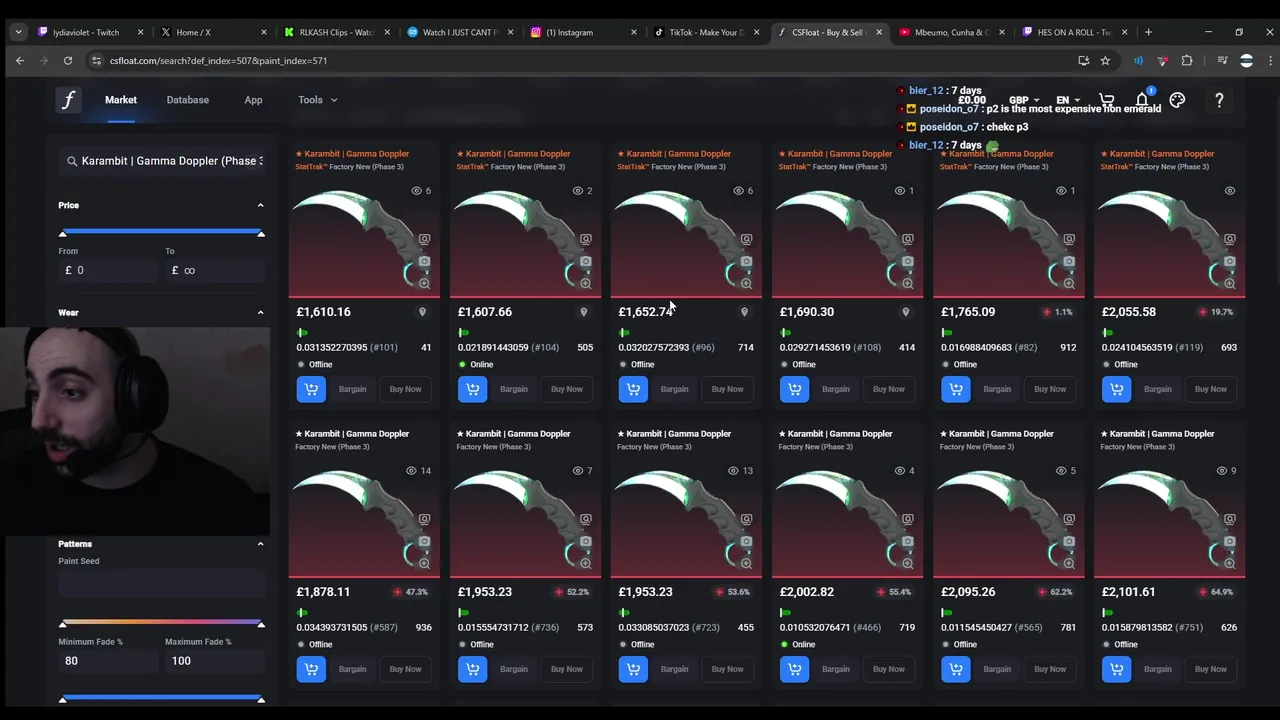Click the price To input field

click(215, 270)
